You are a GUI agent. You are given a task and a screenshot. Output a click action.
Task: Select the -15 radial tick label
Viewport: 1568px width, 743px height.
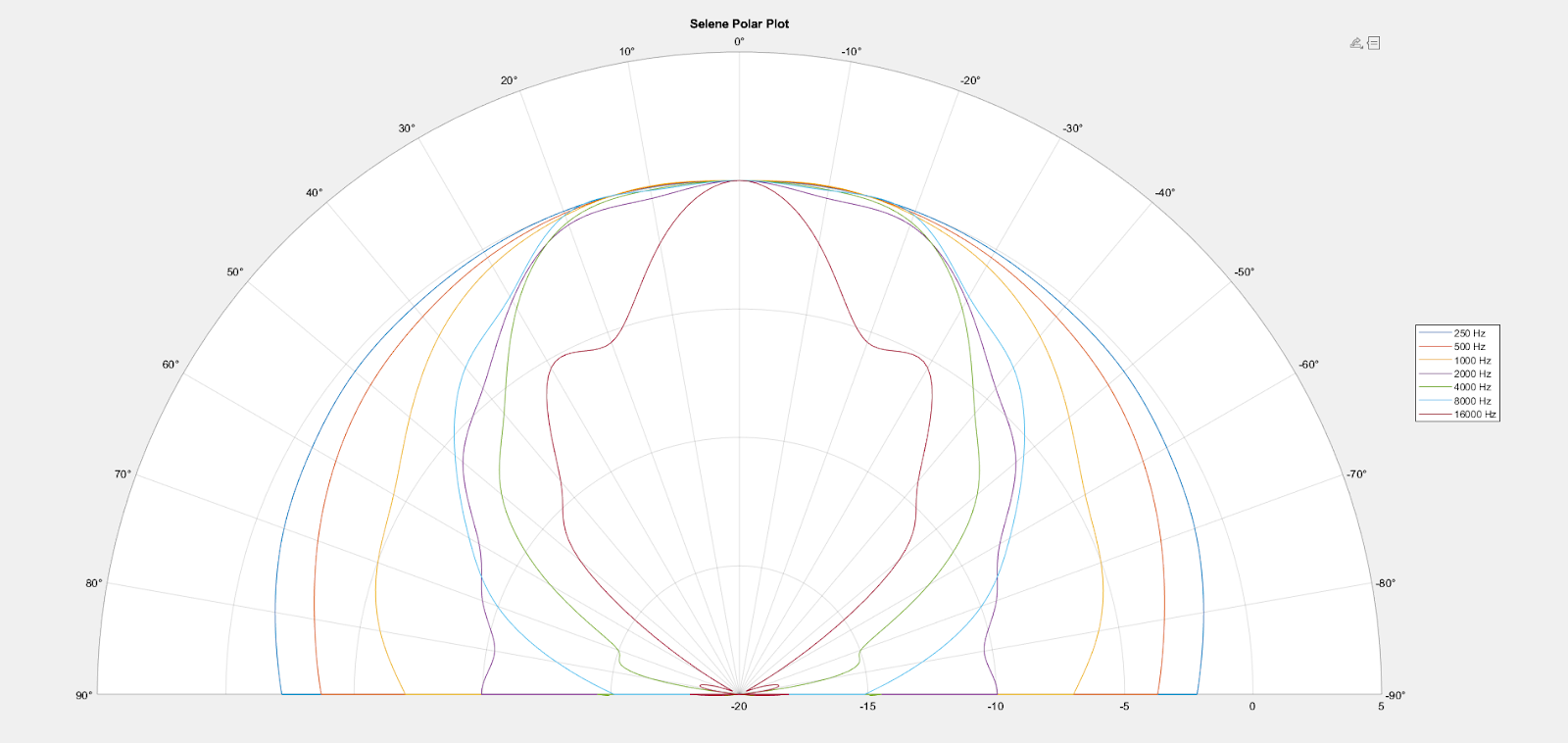point(867,707)
